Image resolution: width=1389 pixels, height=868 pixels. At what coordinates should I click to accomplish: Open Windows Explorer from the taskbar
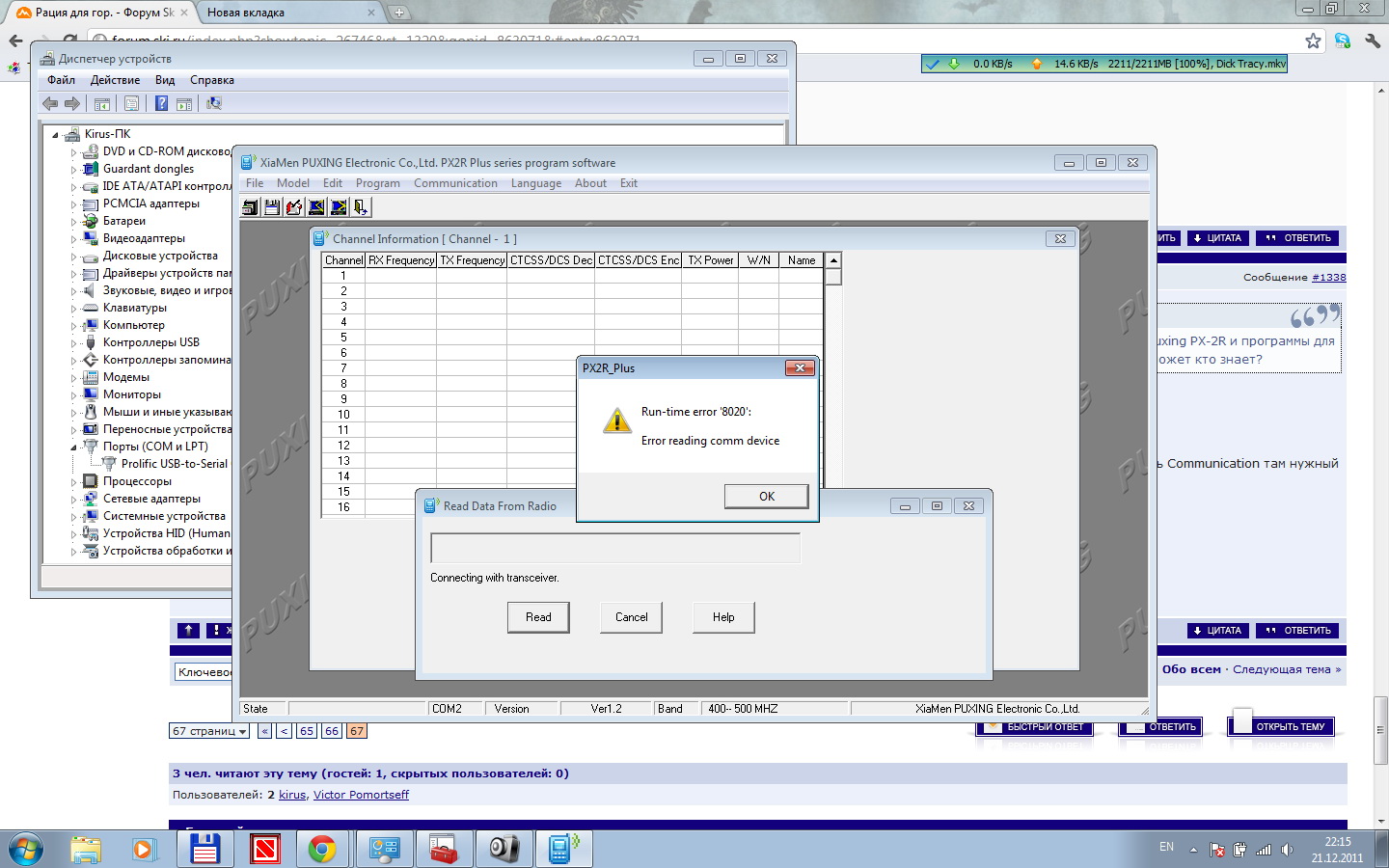pos(86,849)
